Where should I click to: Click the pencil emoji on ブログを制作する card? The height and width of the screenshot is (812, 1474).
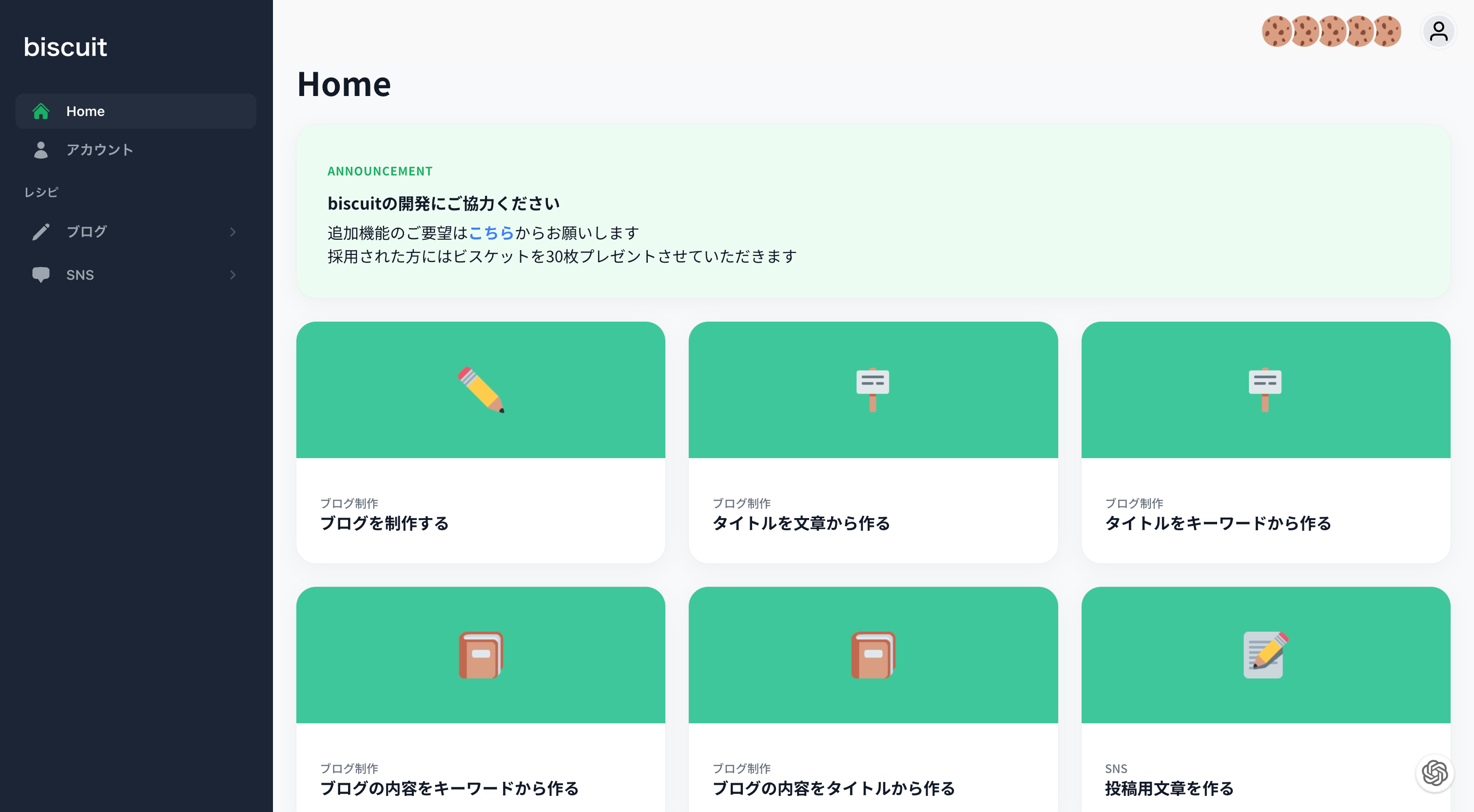[x=481, y=390]
